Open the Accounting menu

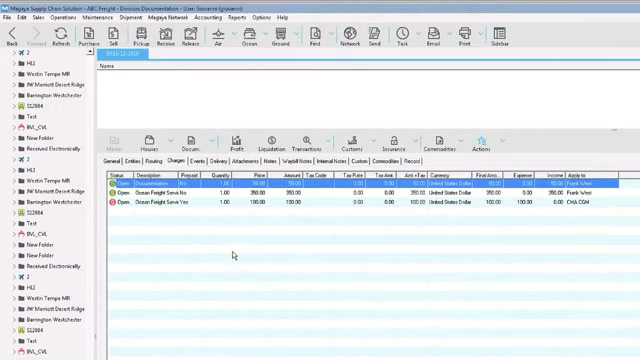208,18
